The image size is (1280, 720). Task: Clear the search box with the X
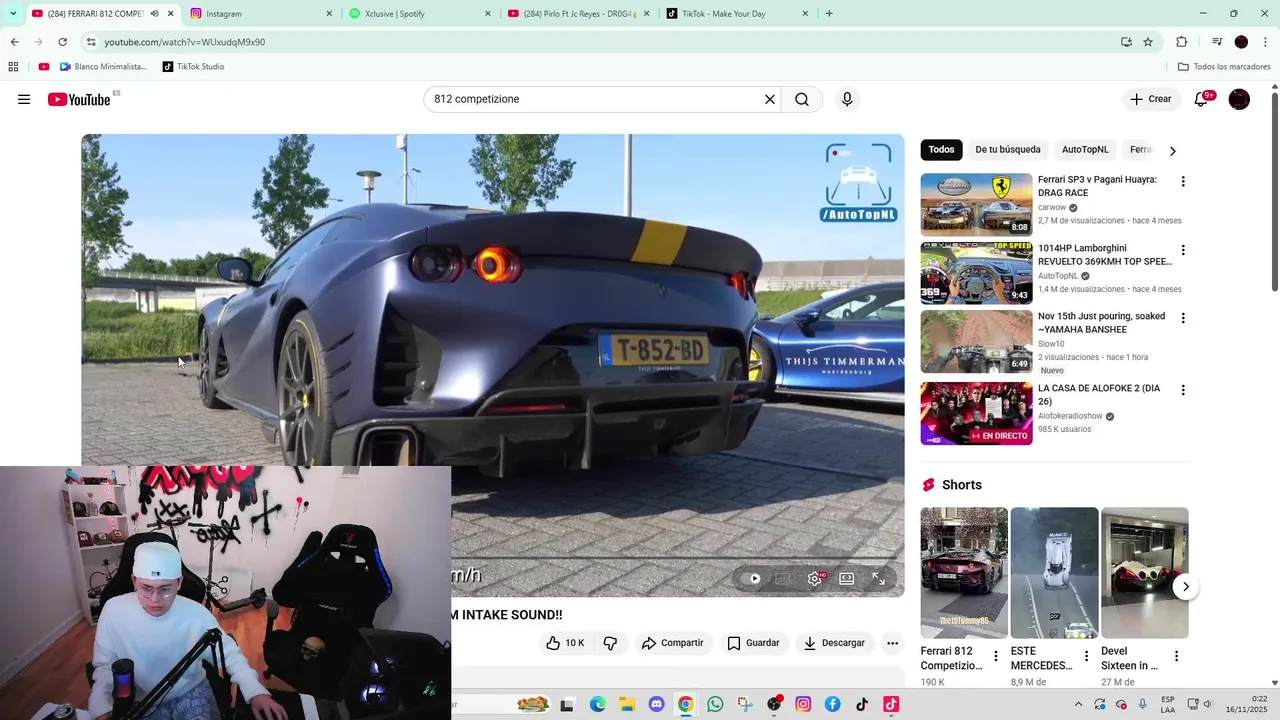pyautogui.click(x=770, y=99)
